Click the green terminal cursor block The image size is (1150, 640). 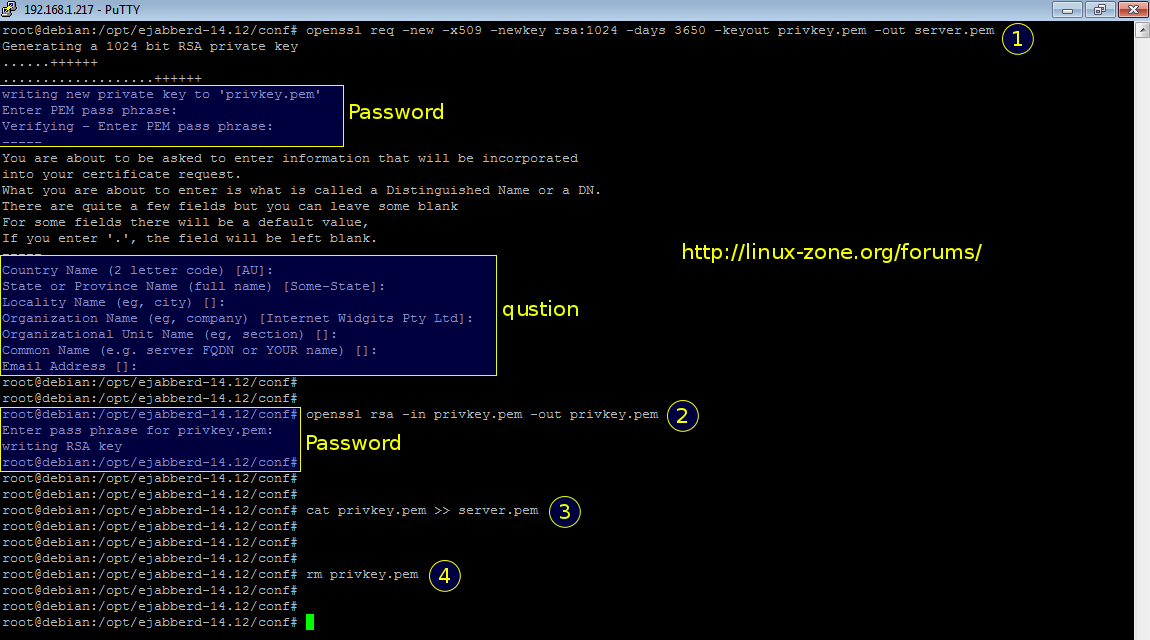click(x=310, y=623)
